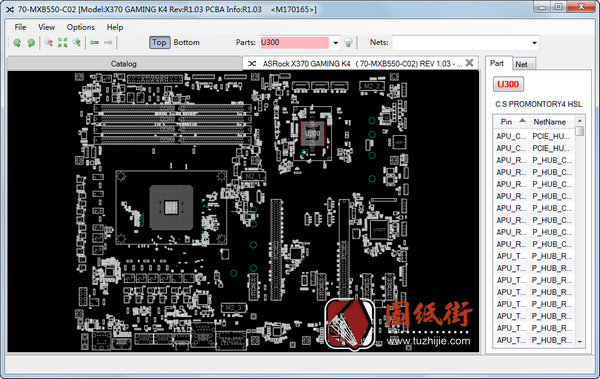Select the first P_HUB_R... pin row
The width and height of the screenshot is (600, 379).
534,256
